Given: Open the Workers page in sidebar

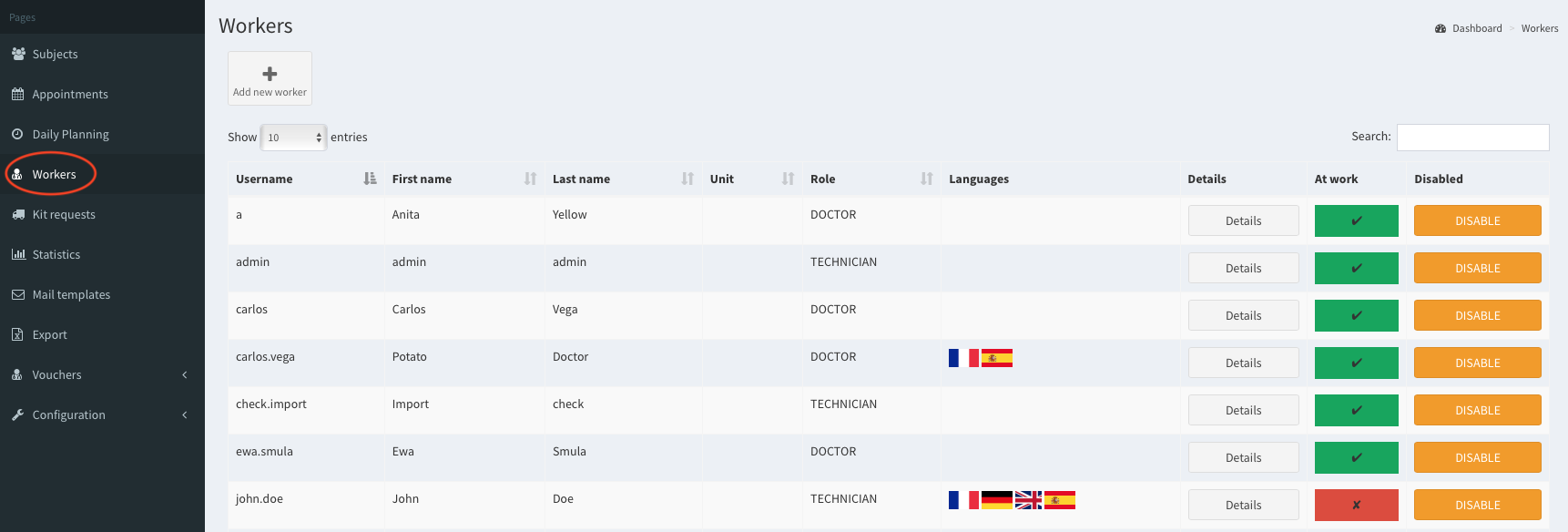Looking at the screenshot, I should pyautogui.click(x=54, y=174).
